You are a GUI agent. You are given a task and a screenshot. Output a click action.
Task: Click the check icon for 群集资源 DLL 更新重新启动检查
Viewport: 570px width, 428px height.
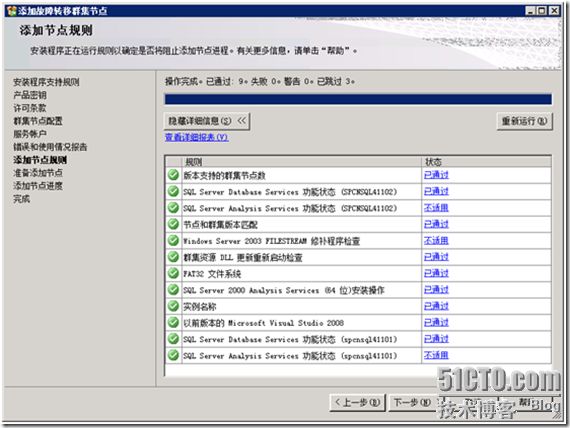click(x=173, y=257)
